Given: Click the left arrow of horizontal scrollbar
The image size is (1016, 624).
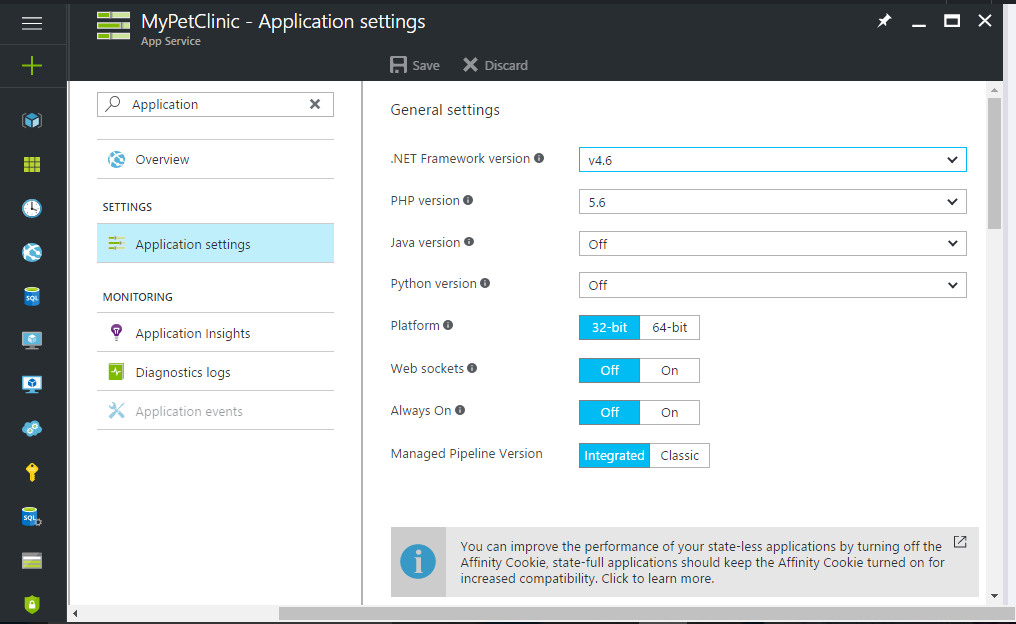Looking at the screenshot, I should [75, 613].
